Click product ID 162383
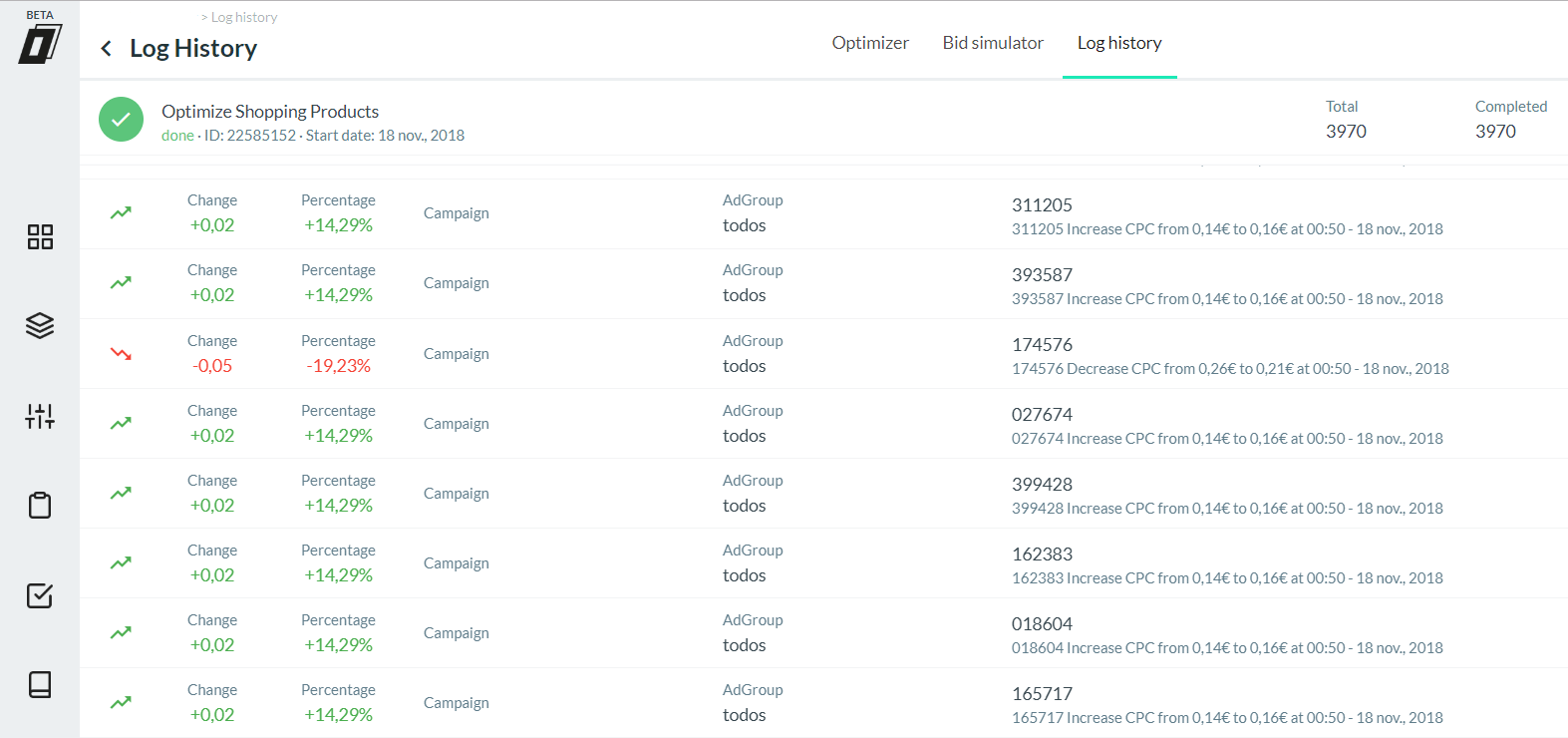 (x=1042, y=554)
